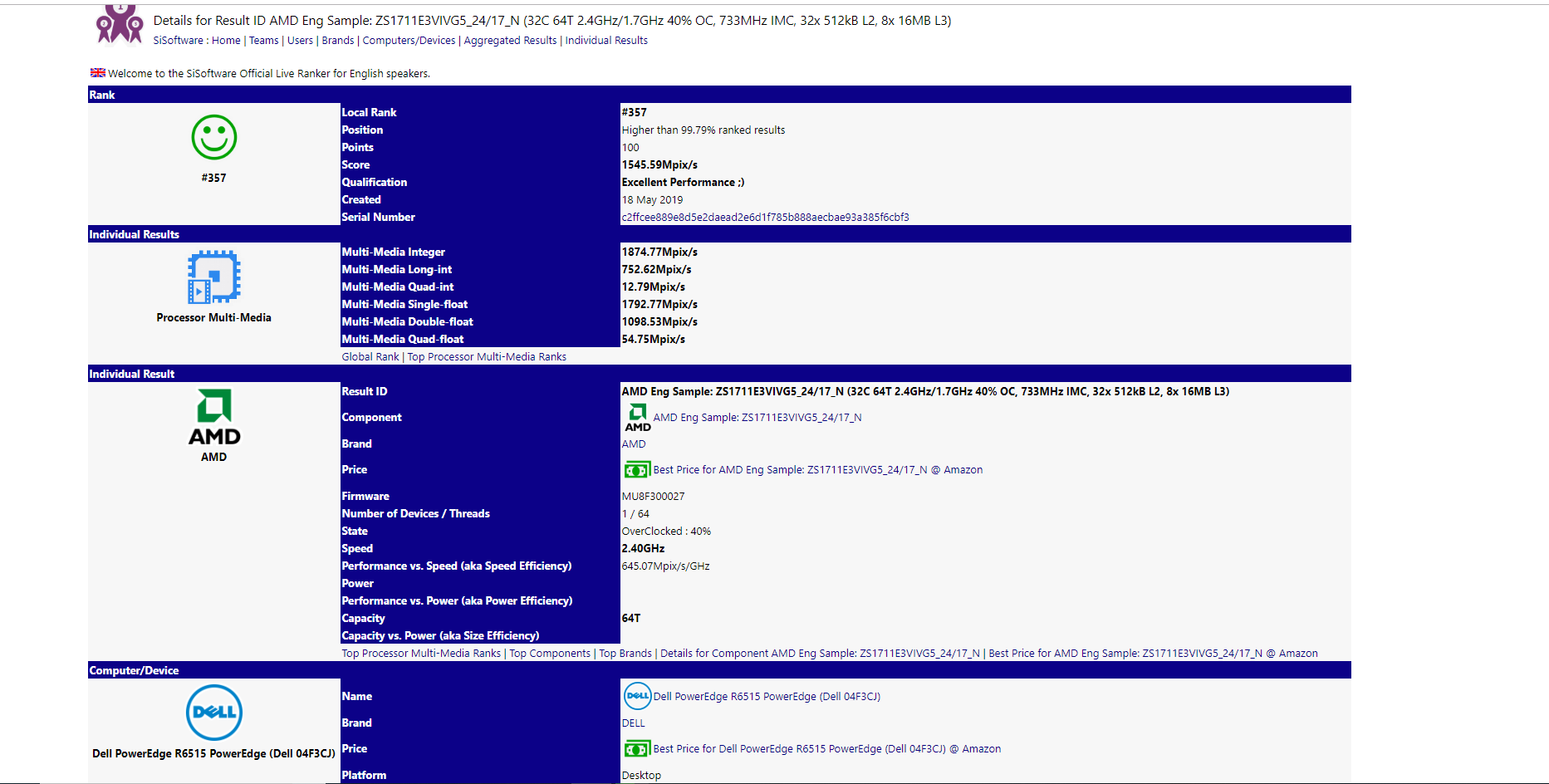This screenshot has width=1549, height=784.
Task: Open the Teams navigation link
Action: [x=264, y=41]
